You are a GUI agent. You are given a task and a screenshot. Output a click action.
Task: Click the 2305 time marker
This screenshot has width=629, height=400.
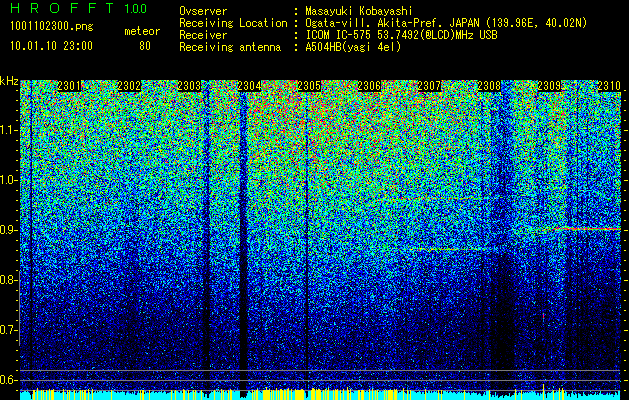point(309,86)
